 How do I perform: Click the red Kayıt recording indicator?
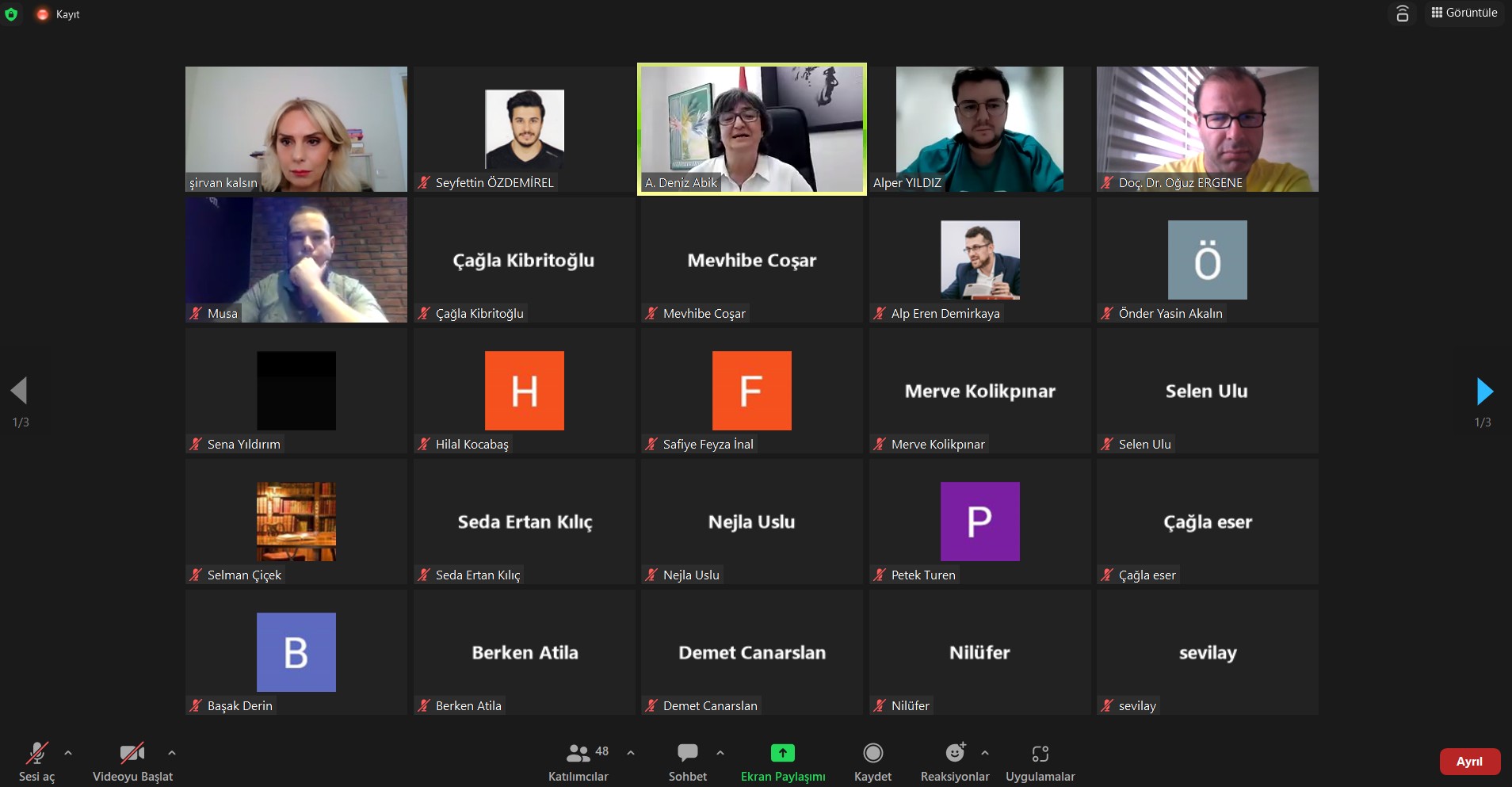click(x=58, y=14)
